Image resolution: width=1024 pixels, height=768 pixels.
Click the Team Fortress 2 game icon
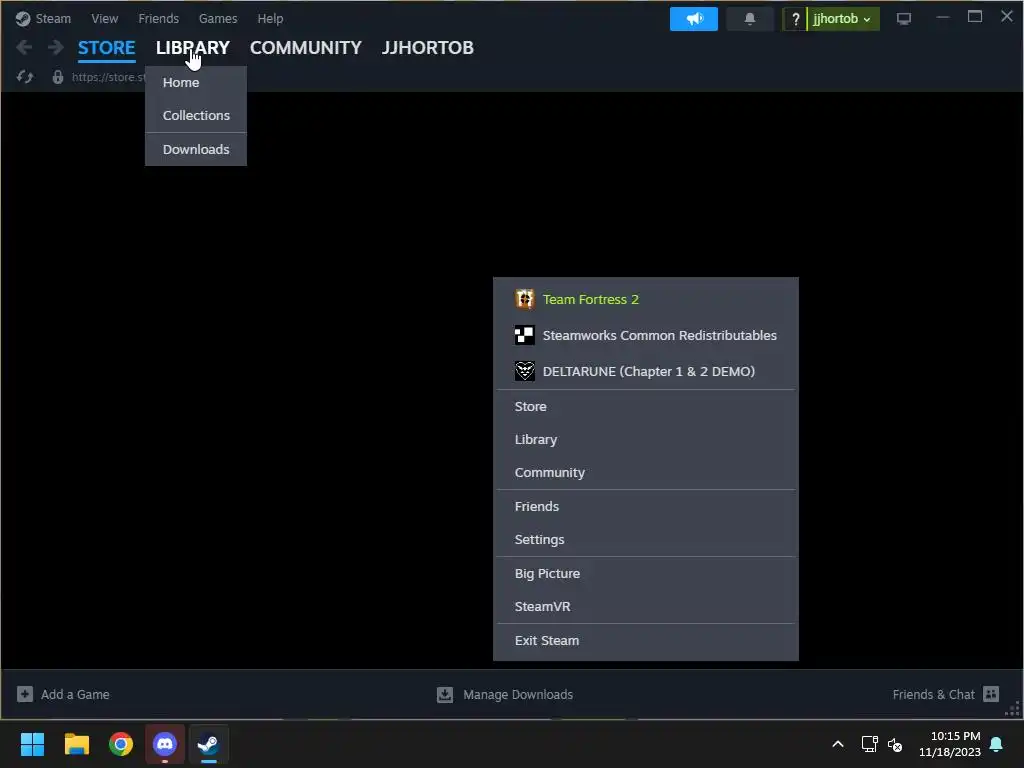pos(524,299)
